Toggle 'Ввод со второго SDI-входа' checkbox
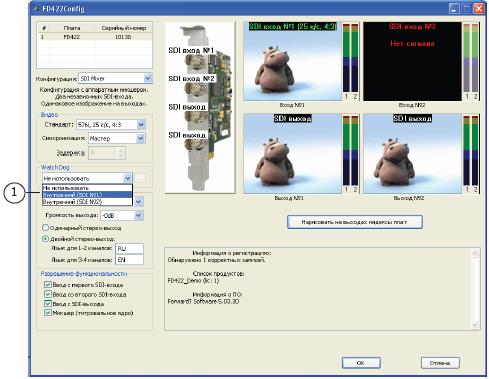489x379 pixels. (x=48, y=294)
